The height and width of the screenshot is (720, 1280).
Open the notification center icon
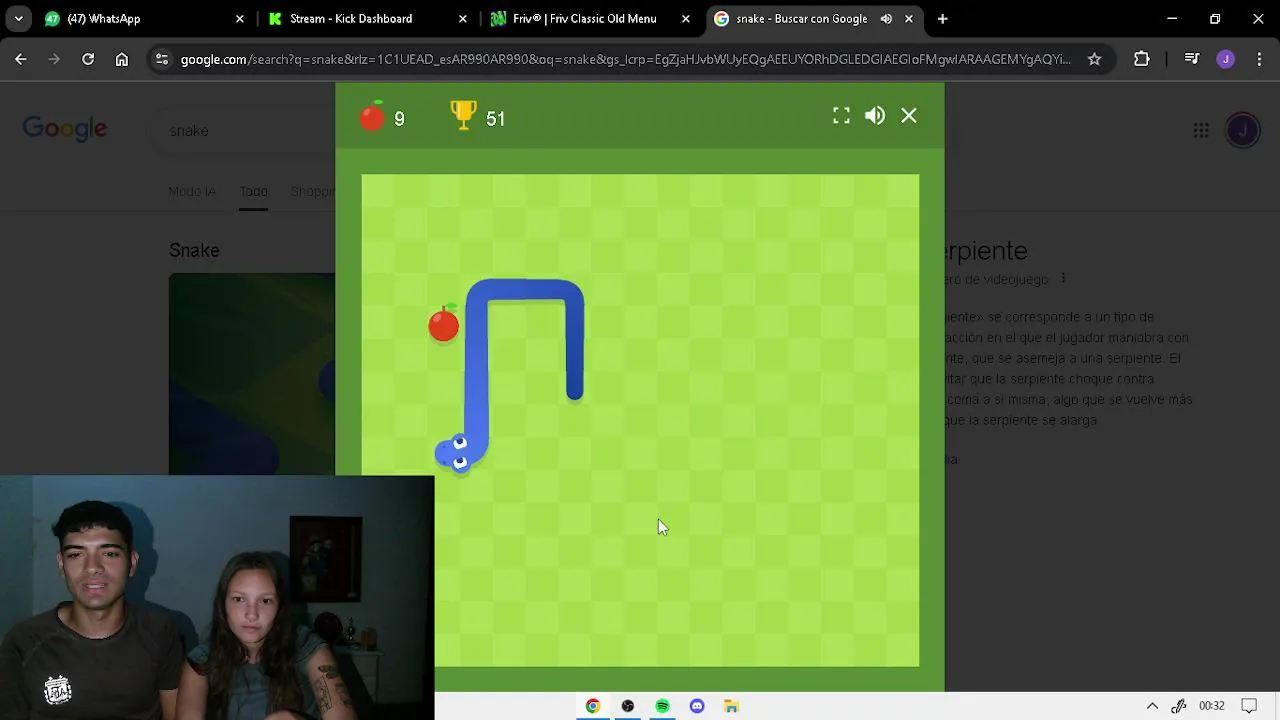tap(1249, 706)
